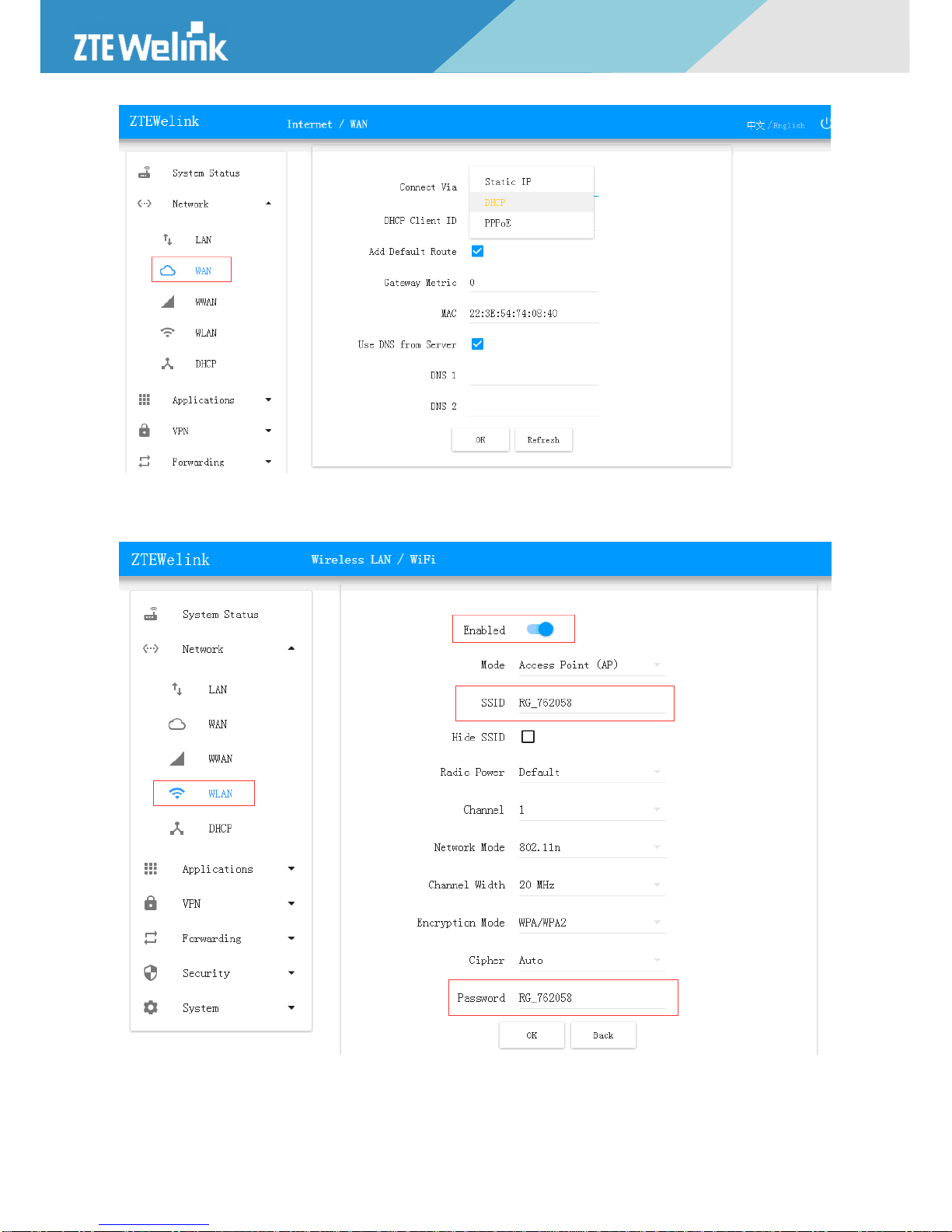This screenshot has width=952, height=1232.
Task: Switch off the Enabled WiFi toggle
Action: click(540, 630)
